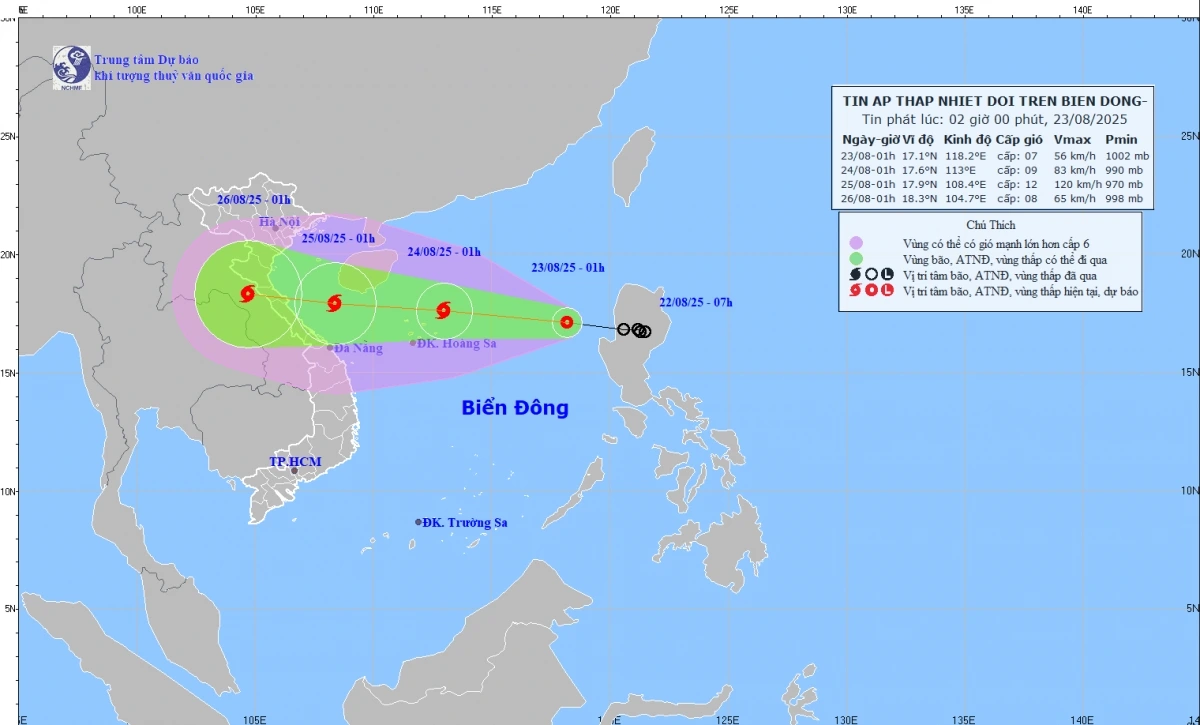The image size is (1200, 725).
Task: Click the '56 km/h' Vmax value
Action: click(1073, 156)
